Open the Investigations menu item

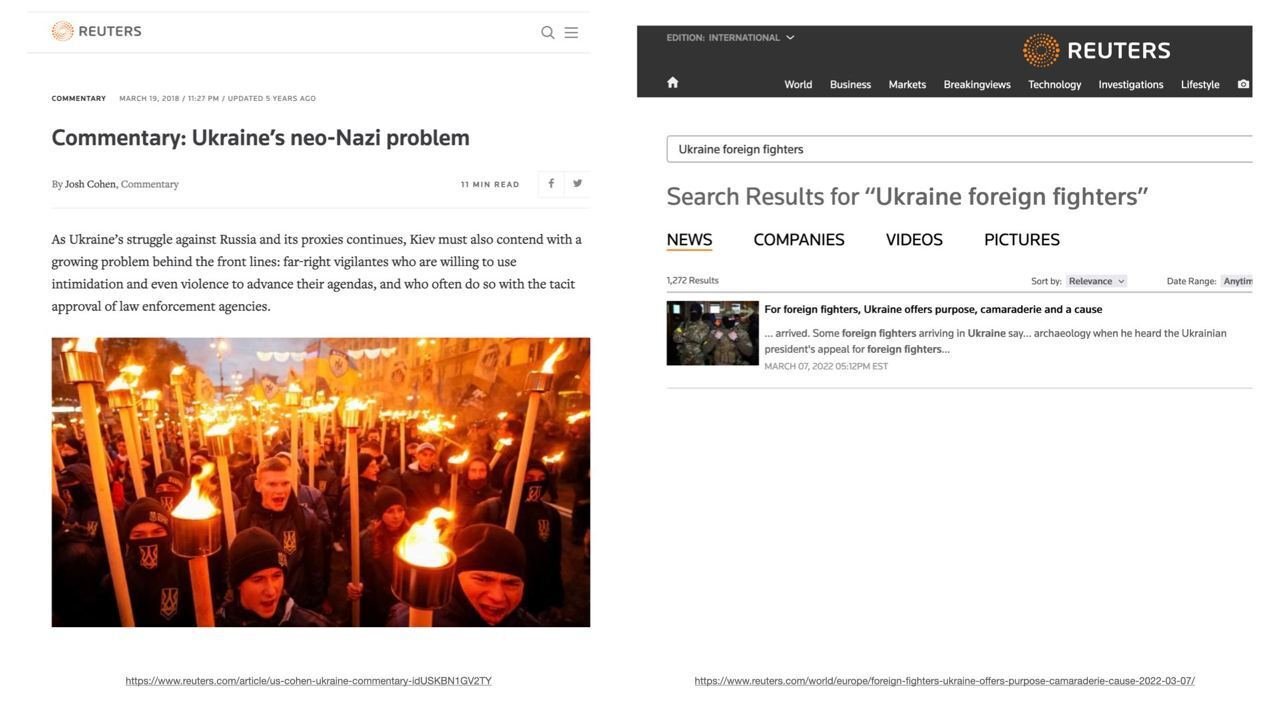click(1130, 85)
